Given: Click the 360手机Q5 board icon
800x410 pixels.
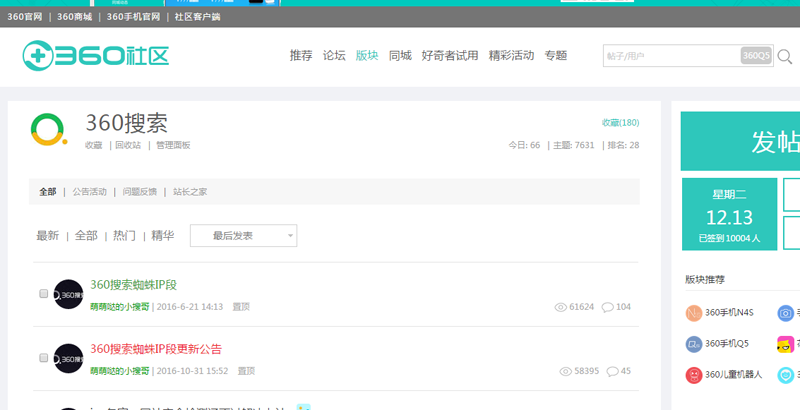Looking at the screenshot, I should 693,344.
